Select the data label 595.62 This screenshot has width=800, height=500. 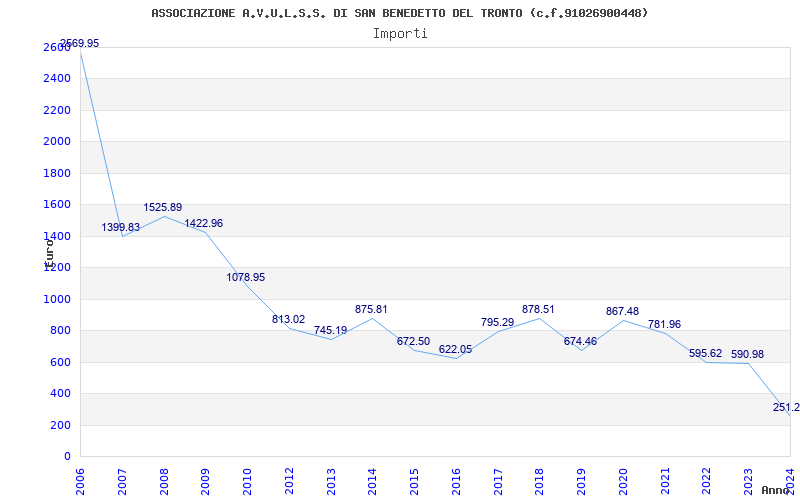click(x=706, y=354)
